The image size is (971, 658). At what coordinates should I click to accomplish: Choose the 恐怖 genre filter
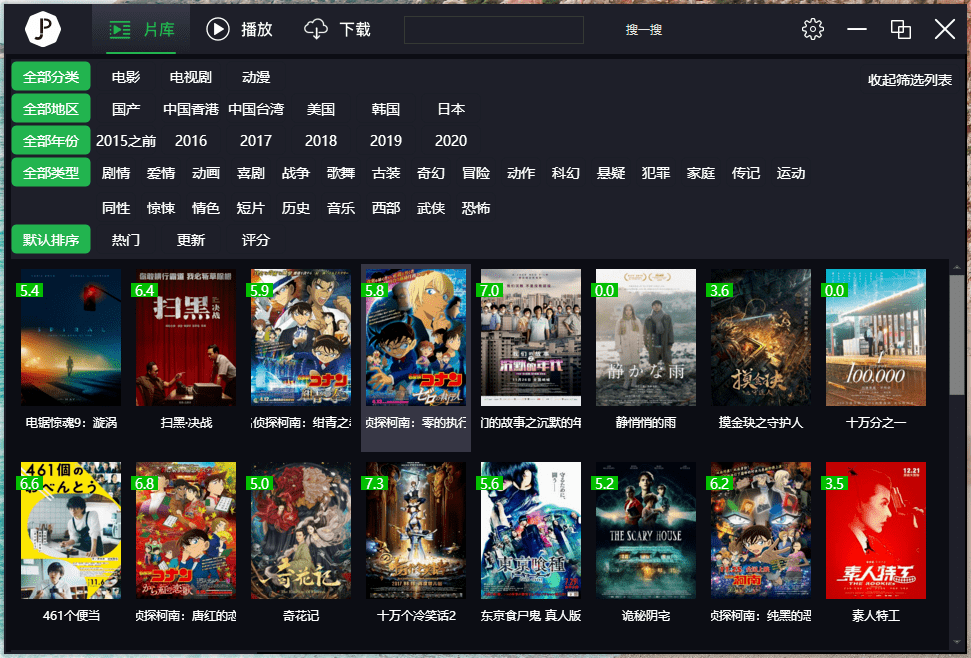pyautogui.click(x=476, y=207)
